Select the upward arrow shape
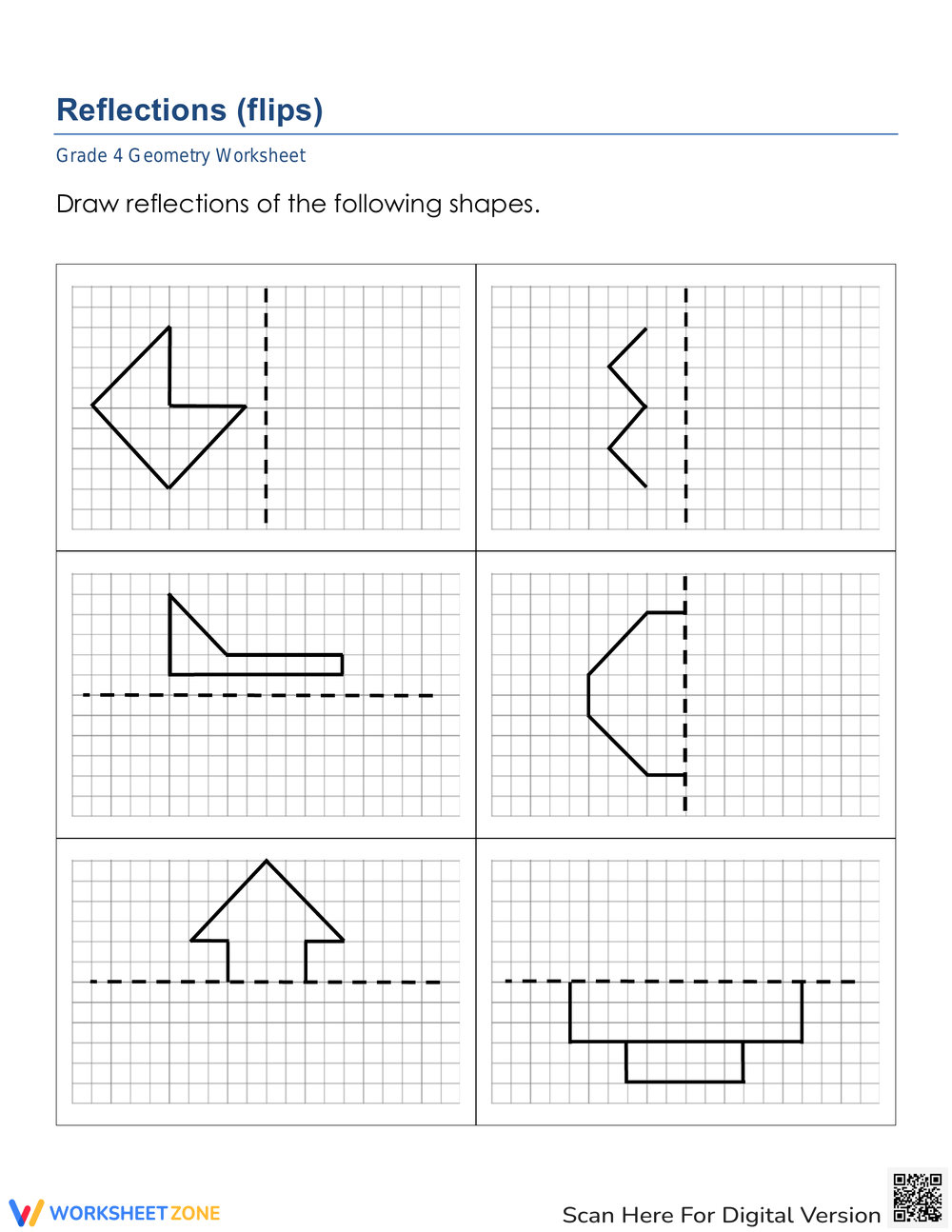This screenshot has height=1232, width=952. point(267,914)
